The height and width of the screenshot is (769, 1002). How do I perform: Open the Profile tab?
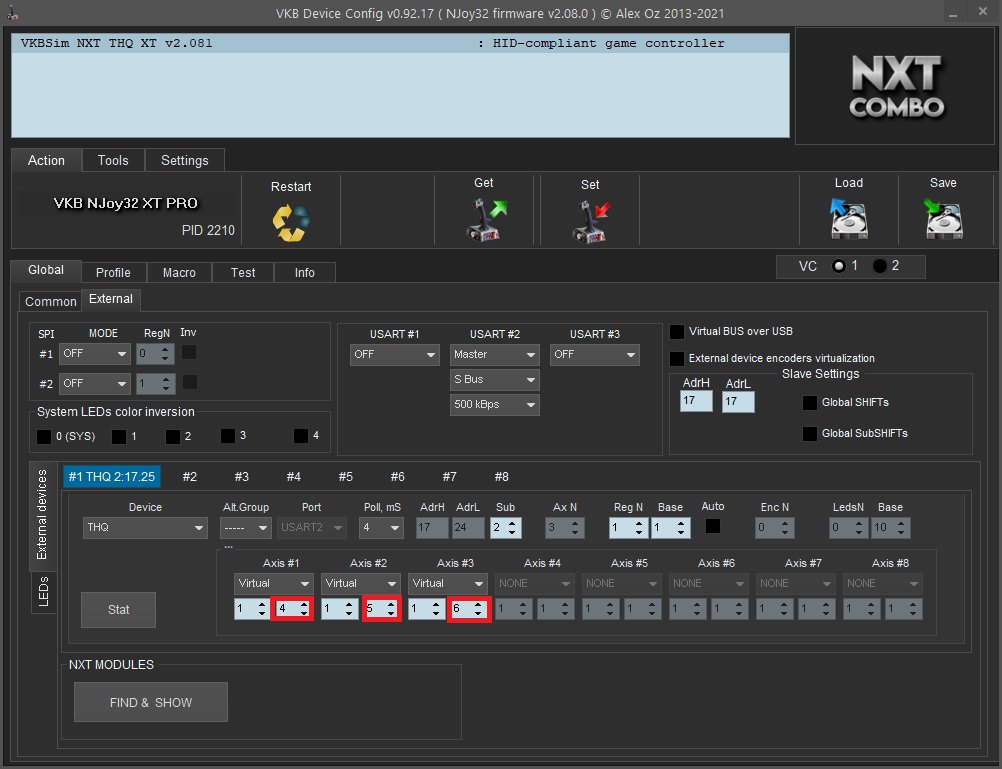point(113,272)
